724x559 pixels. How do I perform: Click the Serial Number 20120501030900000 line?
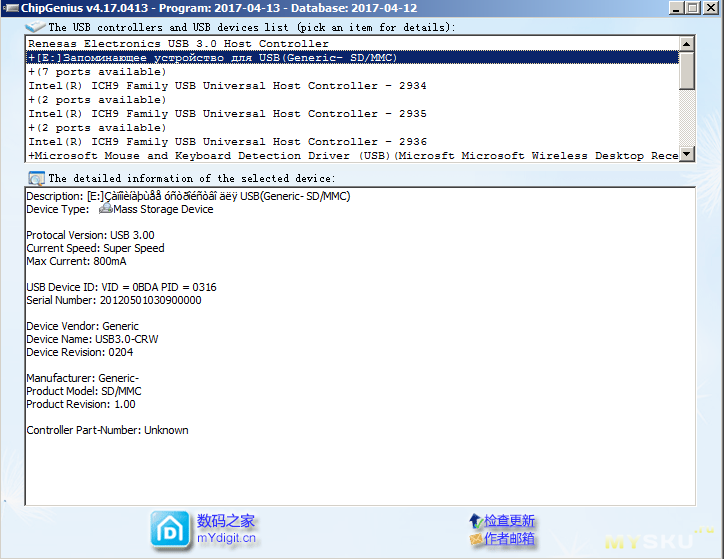coord(114,300)
